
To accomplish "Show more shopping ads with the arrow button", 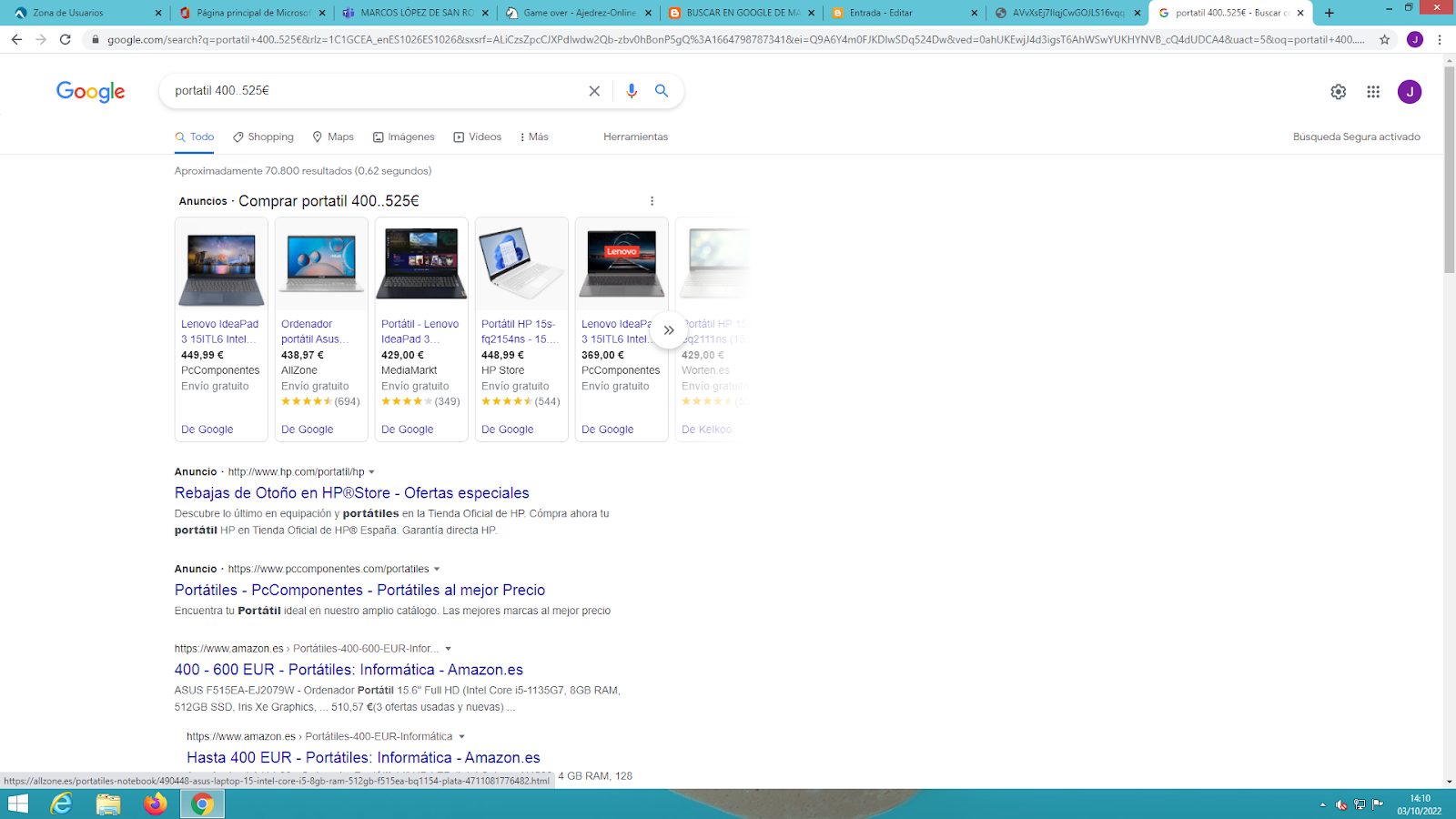I will 668,330.
